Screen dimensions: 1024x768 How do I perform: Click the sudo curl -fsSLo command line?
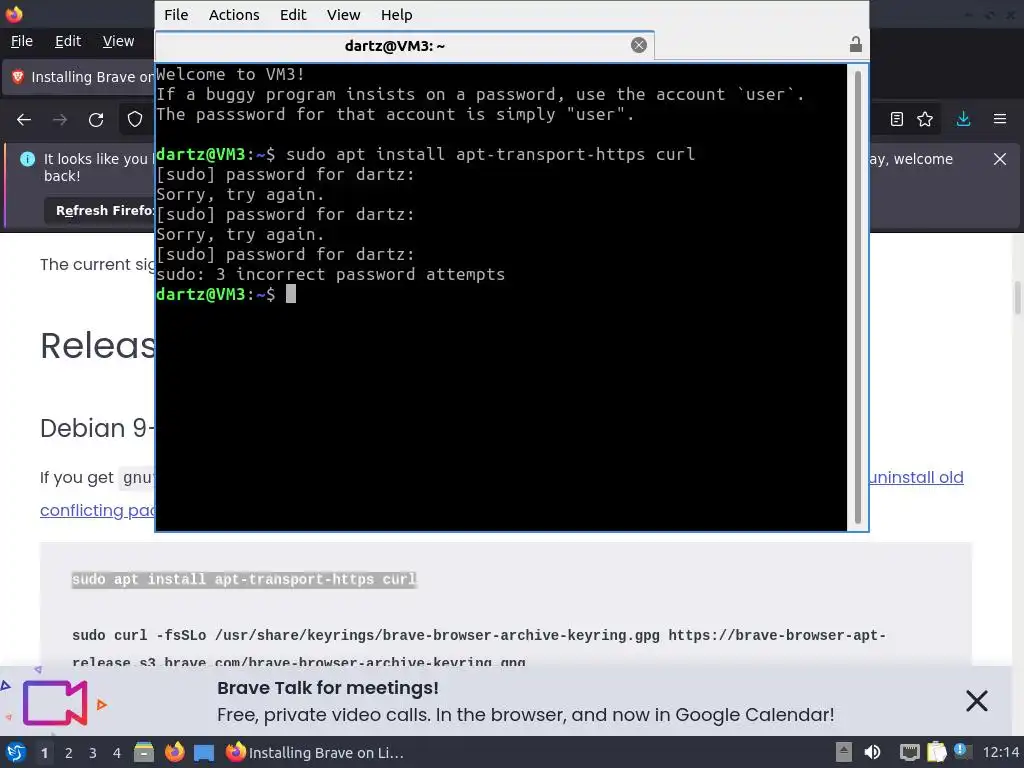tap(479, 635)
